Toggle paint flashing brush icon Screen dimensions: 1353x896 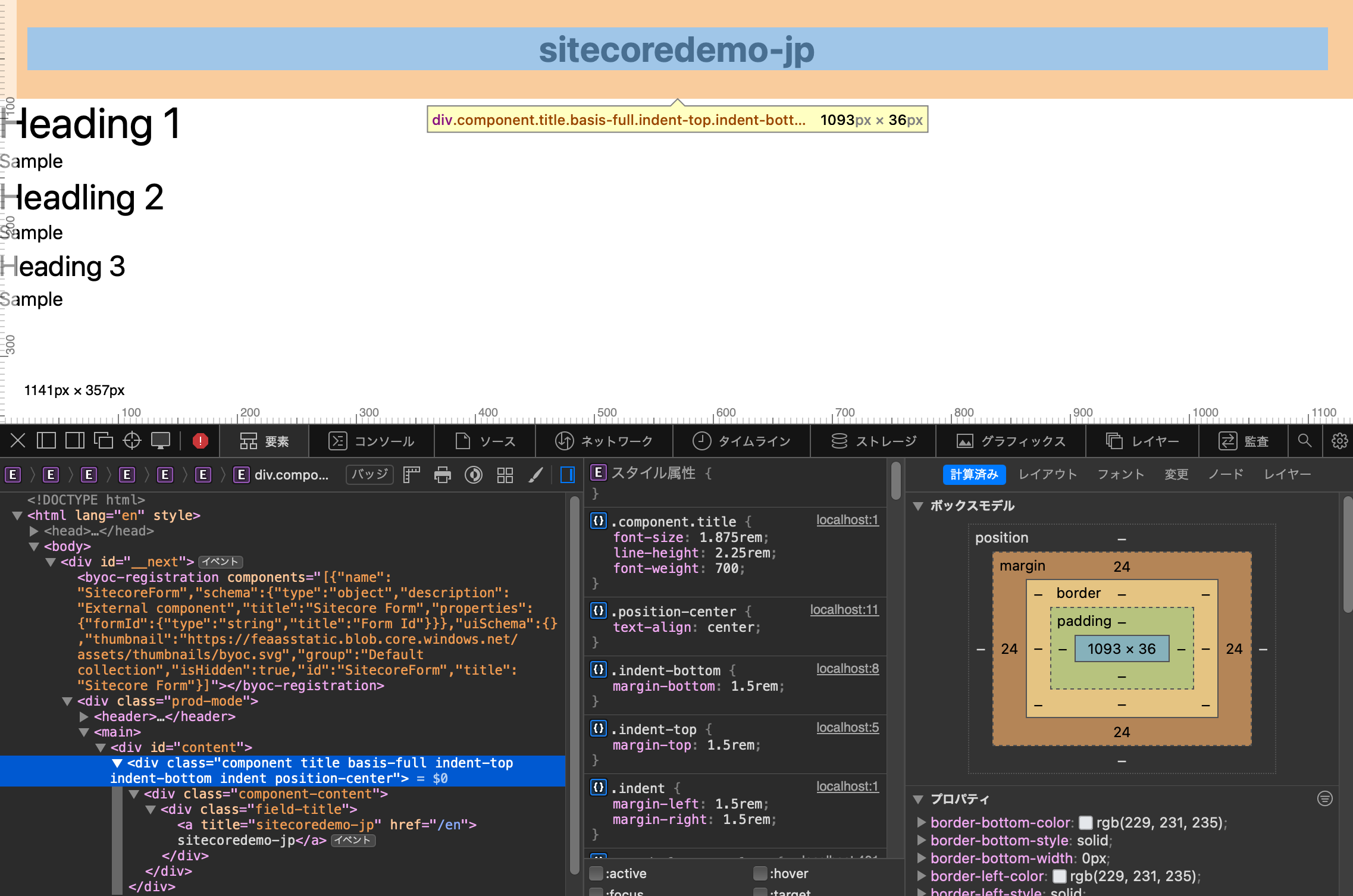coord(536,475)
